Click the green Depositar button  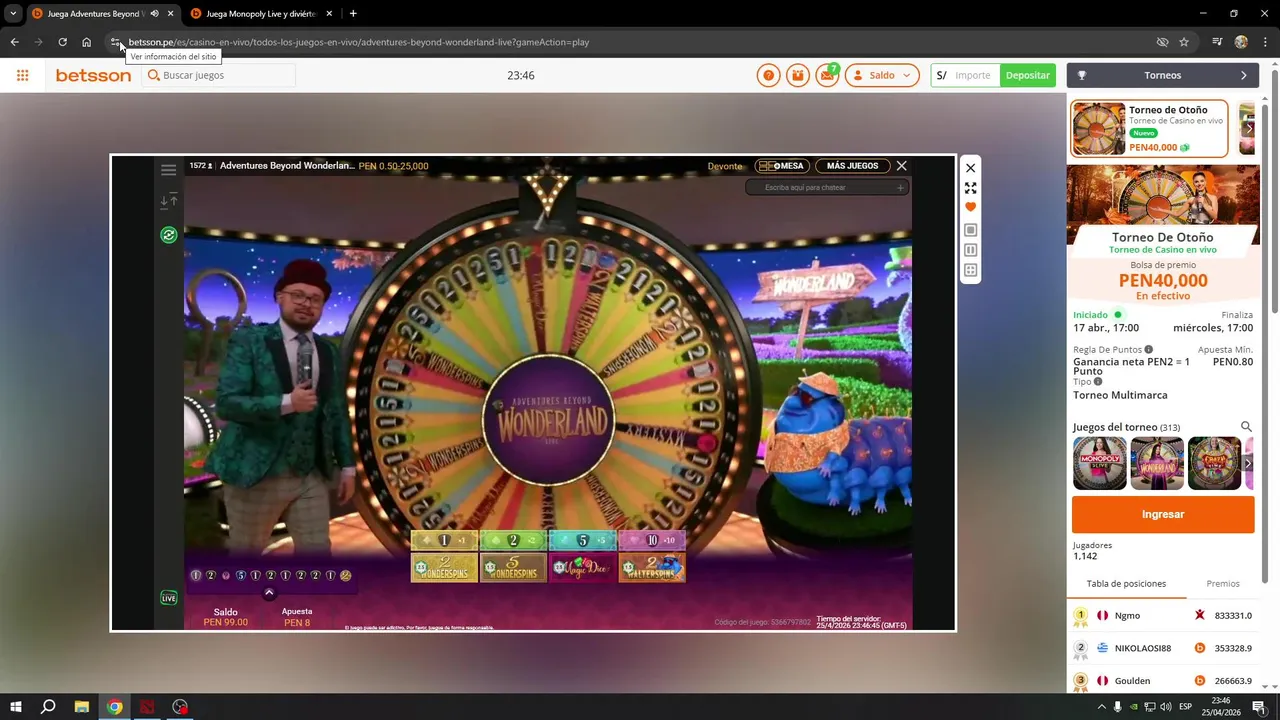(1028, 75)
